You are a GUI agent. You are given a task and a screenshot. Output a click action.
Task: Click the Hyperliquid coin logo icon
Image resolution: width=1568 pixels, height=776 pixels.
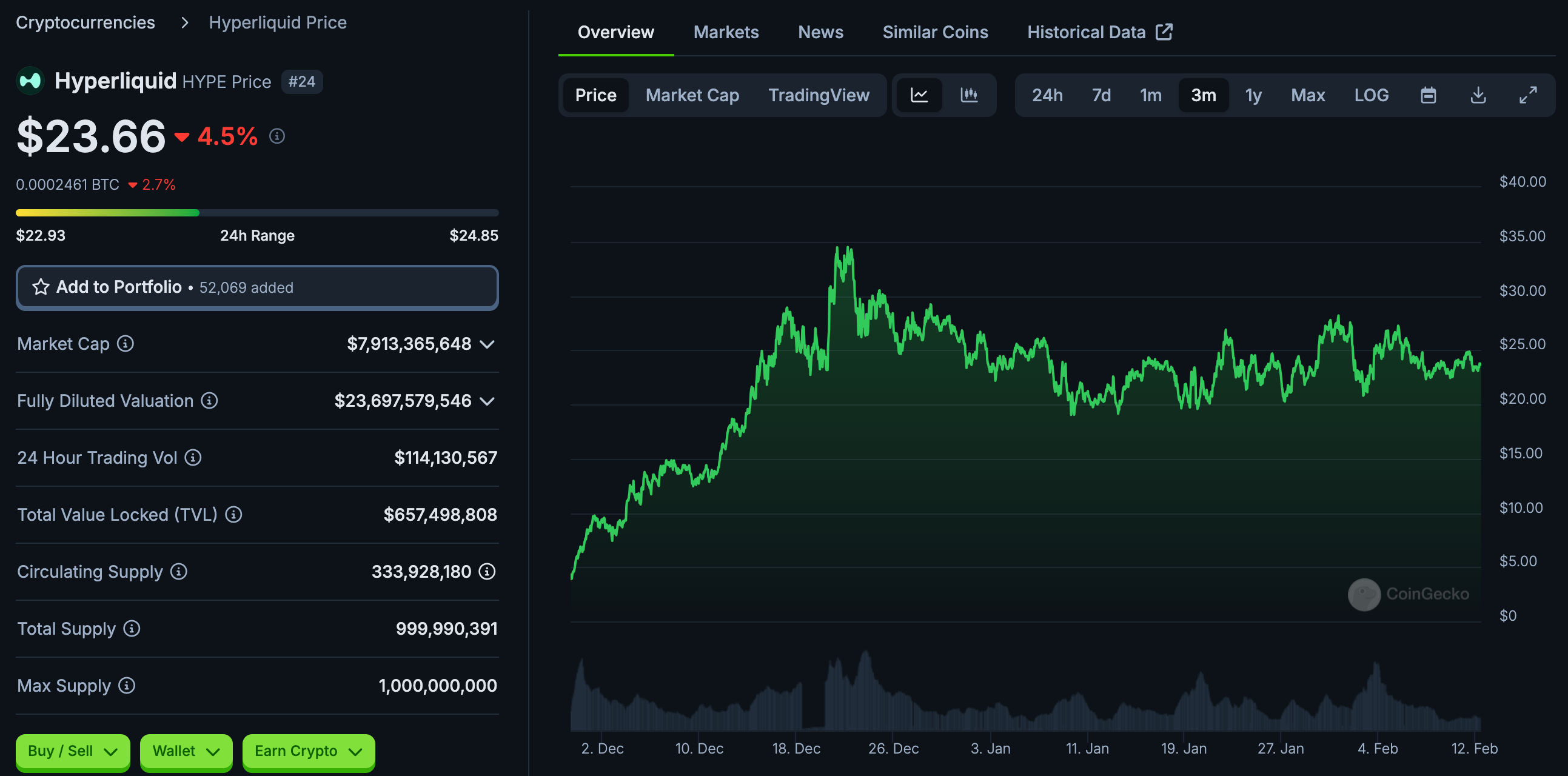tap(30, 81)
